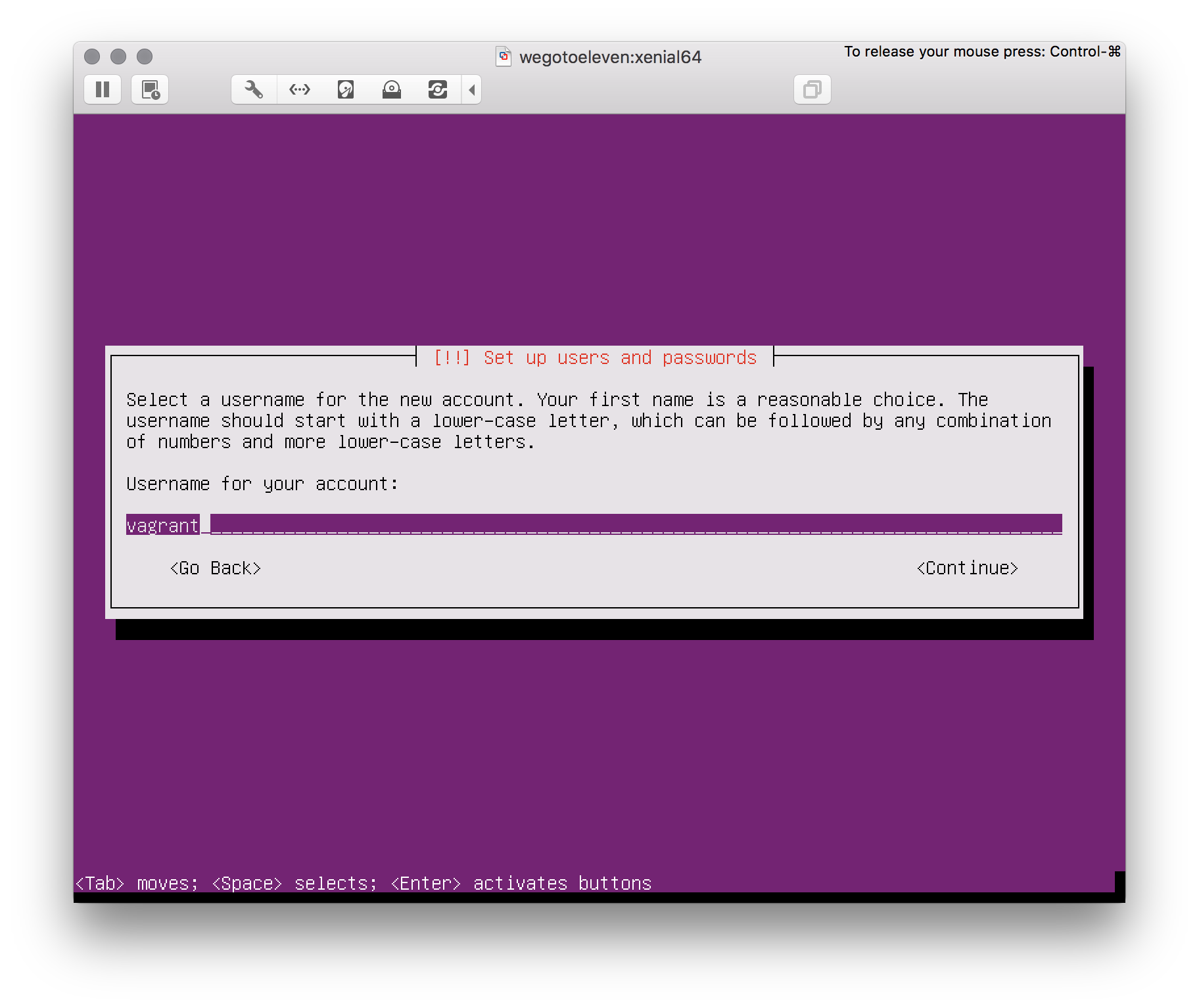This screenshot has width=1199, height=1008.
Task: Click the username input field
Action: click(x=594, y=524)
